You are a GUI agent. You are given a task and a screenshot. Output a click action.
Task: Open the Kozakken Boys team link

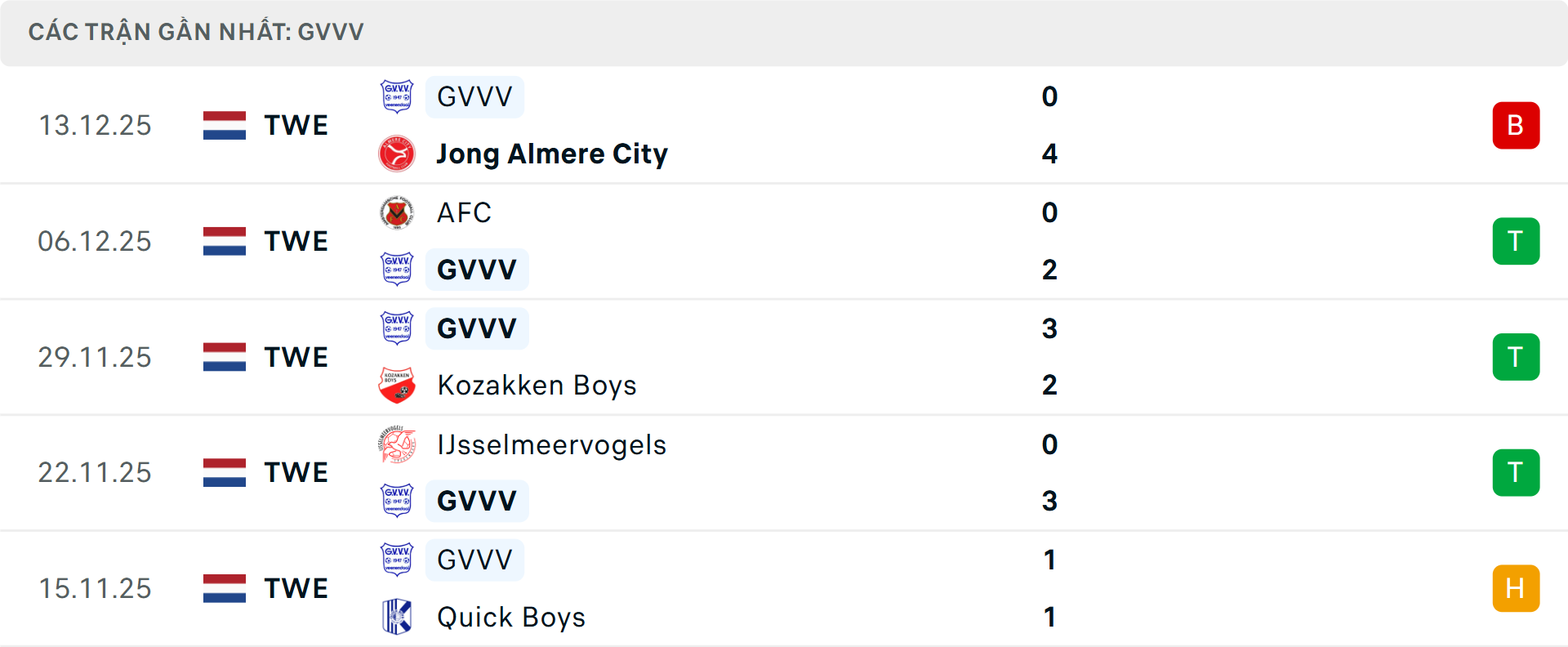[x=537, y=385]
